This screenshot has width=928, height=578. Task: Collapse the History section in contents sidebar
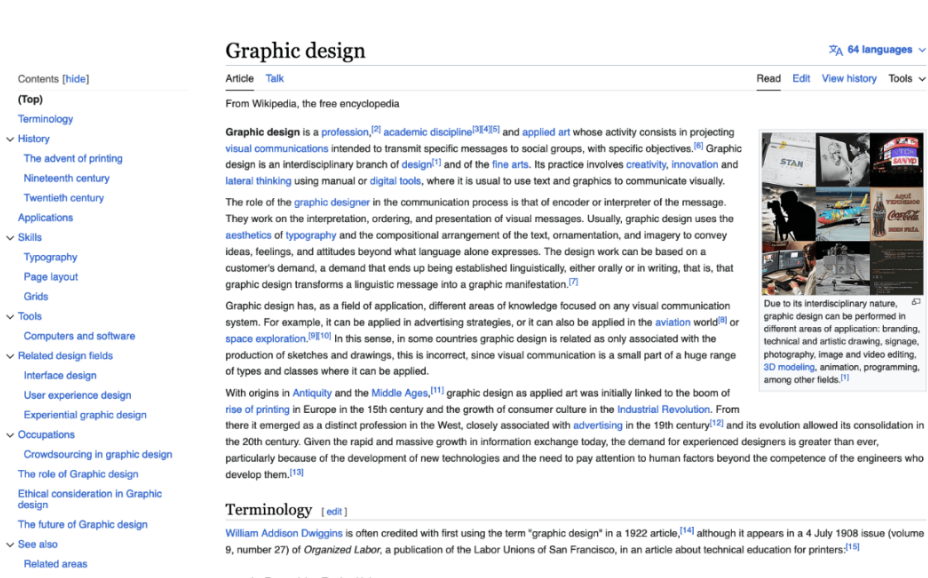click(10, 139)
